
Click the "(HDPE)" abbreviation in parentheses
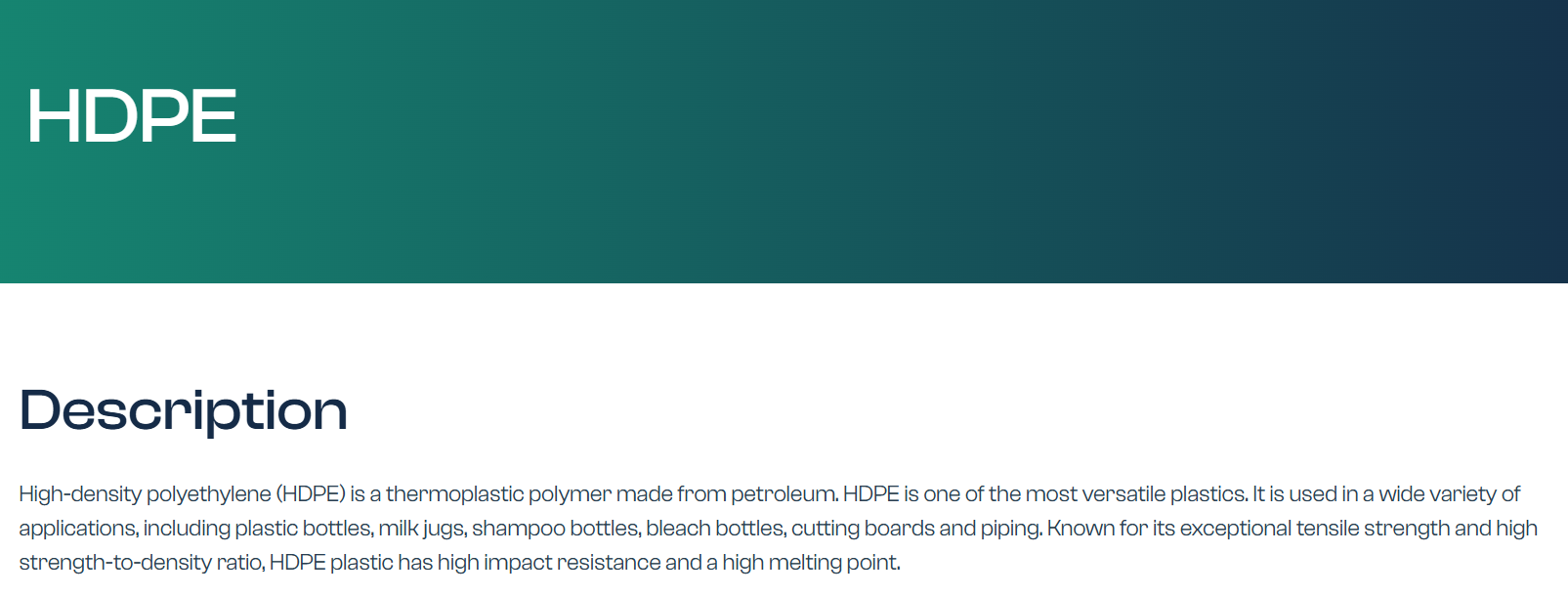pyautogui.click(x=311, y=494)
